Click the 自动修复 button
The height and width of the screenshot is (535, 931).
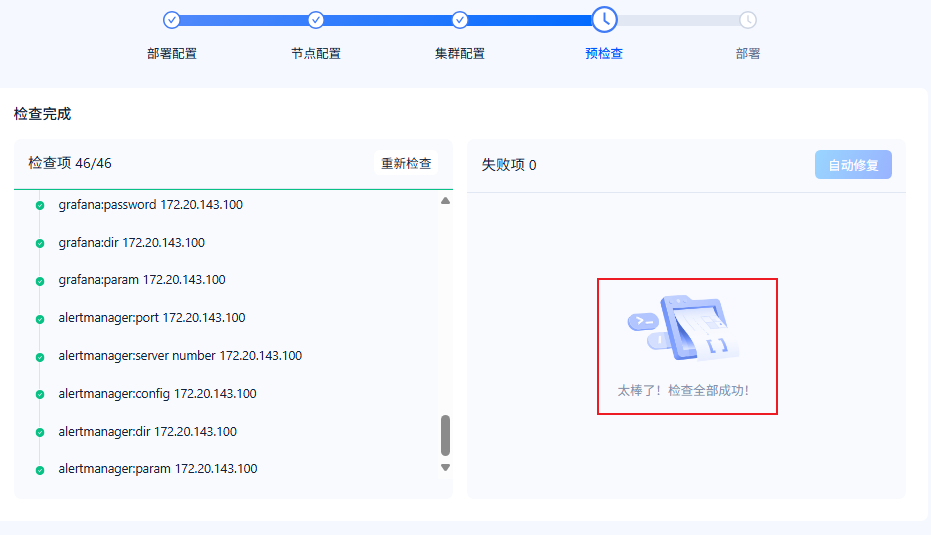coord(853,164)
